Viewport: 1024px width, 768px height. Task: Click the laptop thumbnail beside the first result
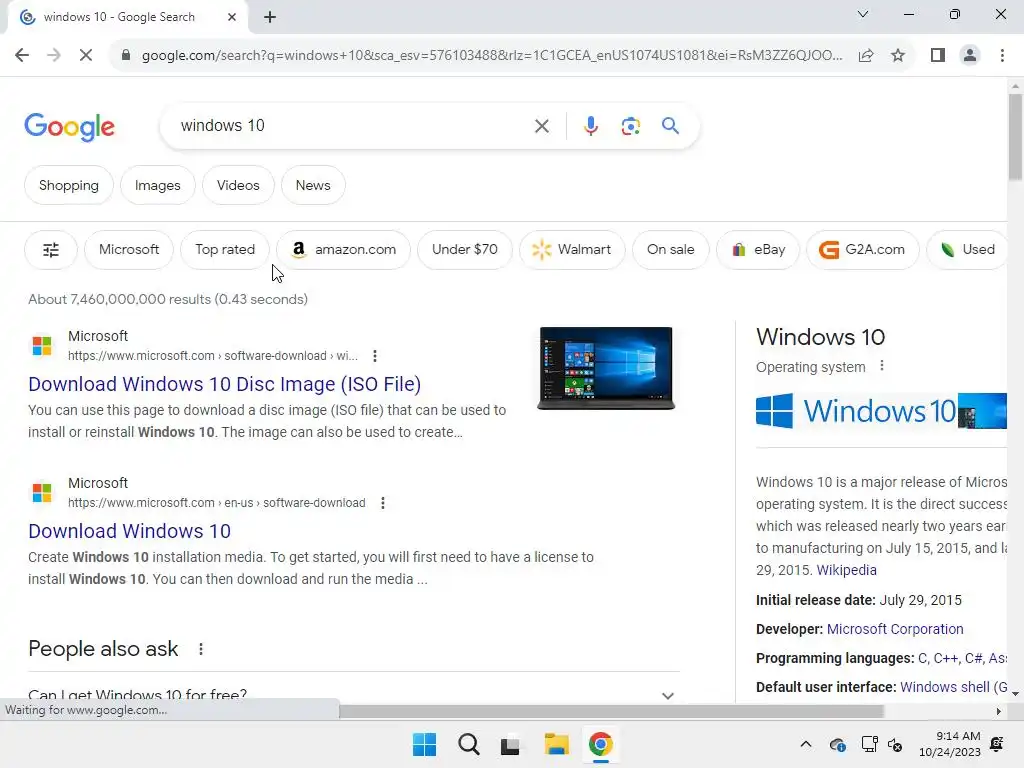606,368
